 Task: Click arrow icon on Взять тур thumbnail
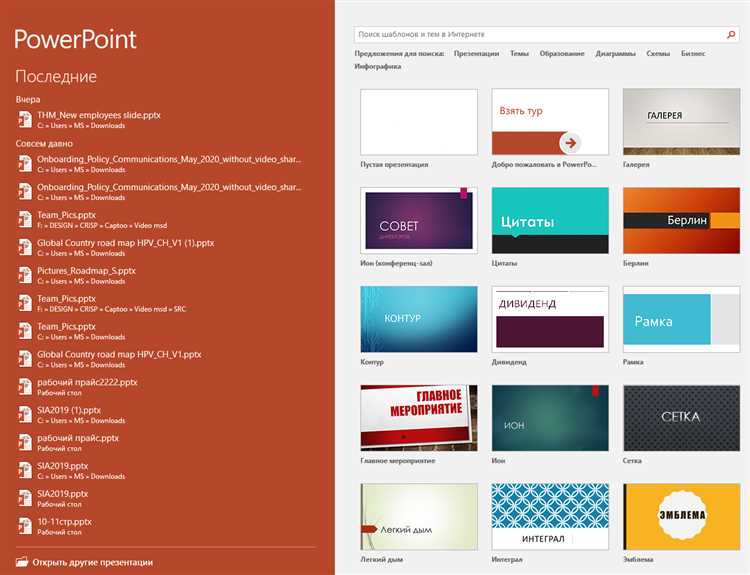(570, 143)
